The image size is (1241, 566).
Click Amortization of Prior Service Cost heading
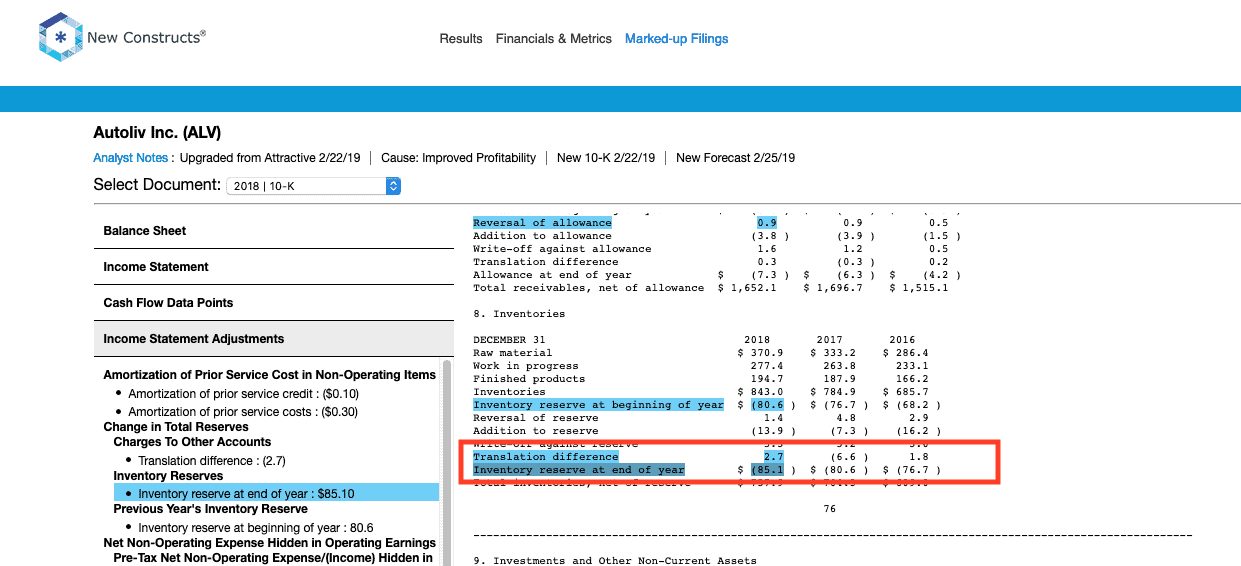point(270,375)
